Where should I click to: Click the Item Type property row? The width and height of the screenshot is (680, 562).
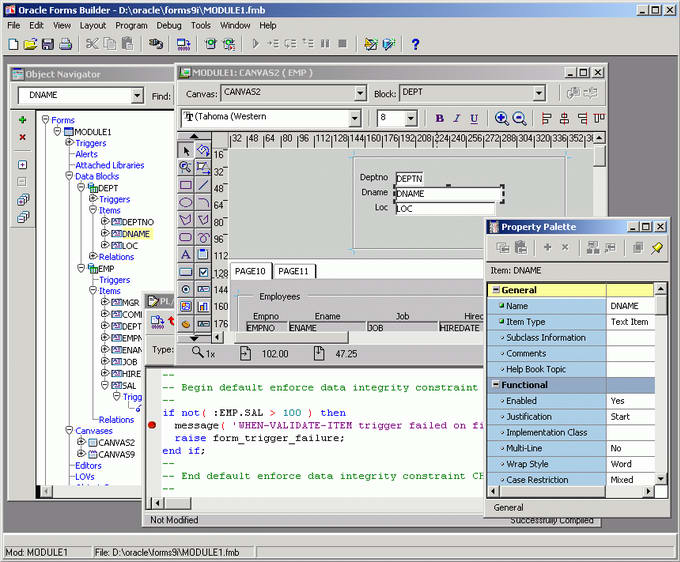(571, 322)
